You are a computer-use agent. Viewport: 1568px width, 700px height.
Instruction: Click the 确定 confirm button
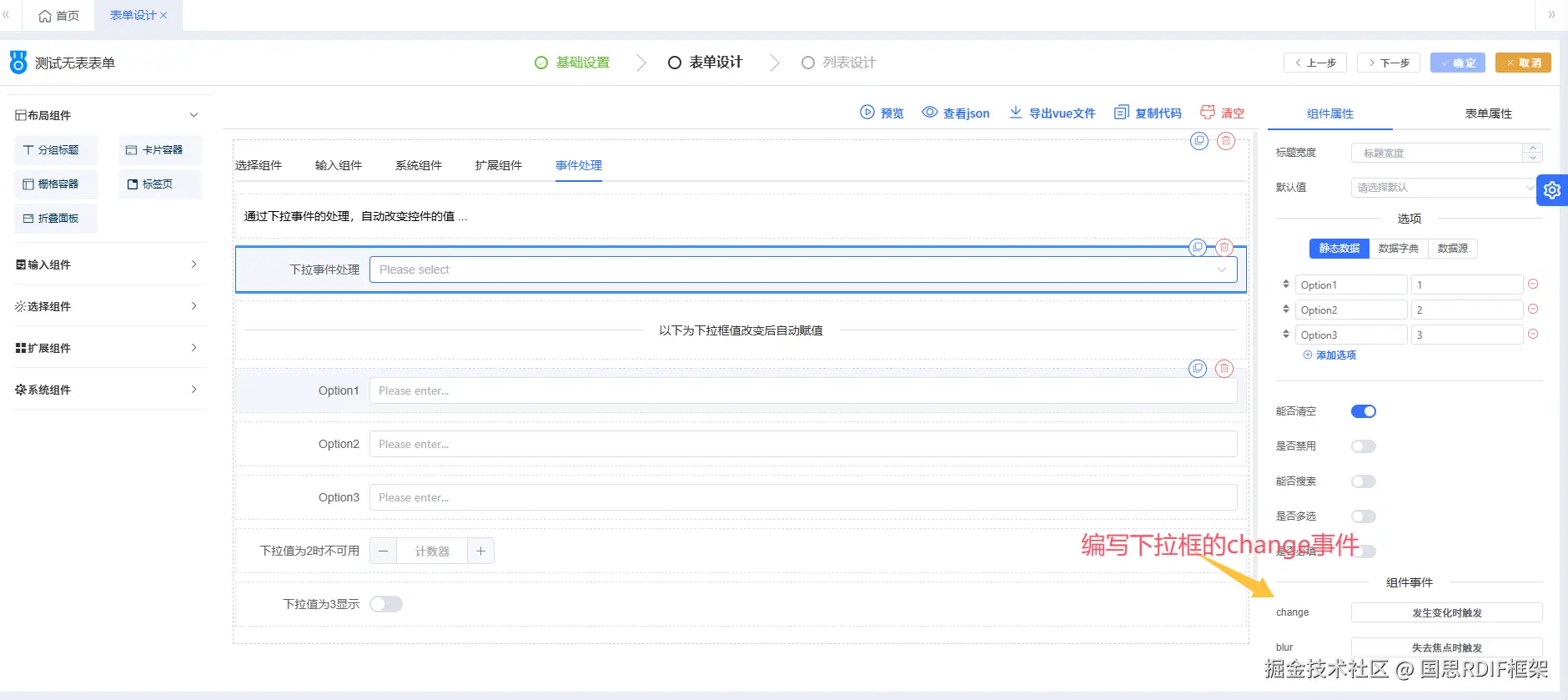pyautogui.click(x=1458, y=63)
